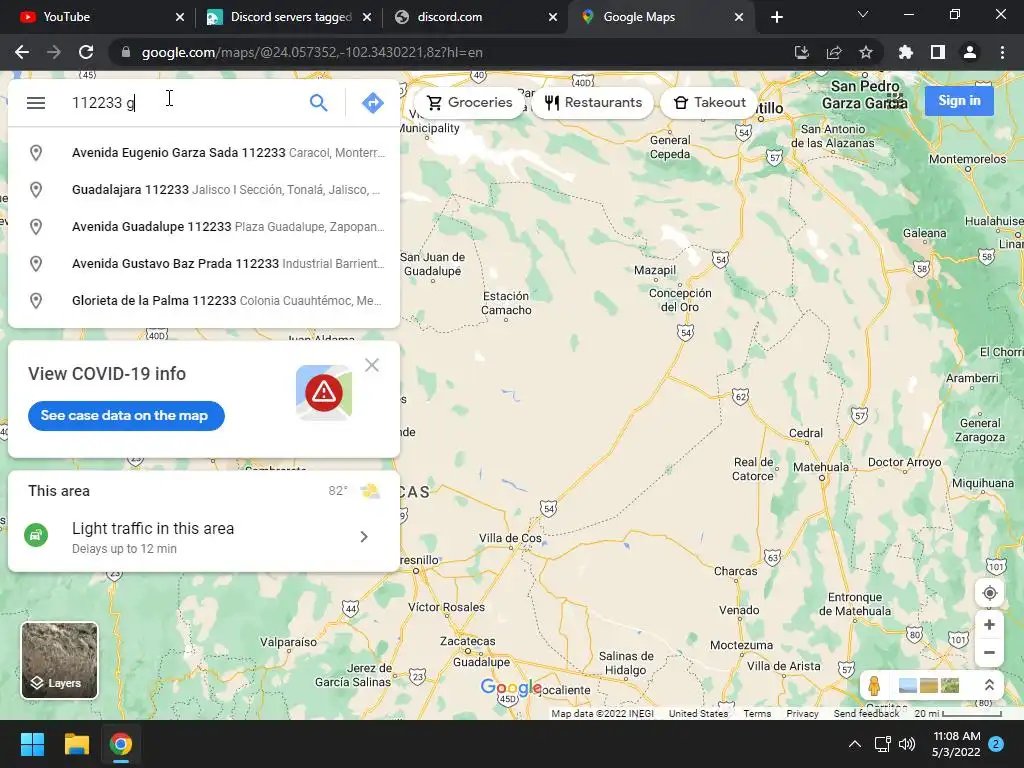
Task: Open the Google apps grid icon
Action: pyautogui.click(x=895, y=101)
